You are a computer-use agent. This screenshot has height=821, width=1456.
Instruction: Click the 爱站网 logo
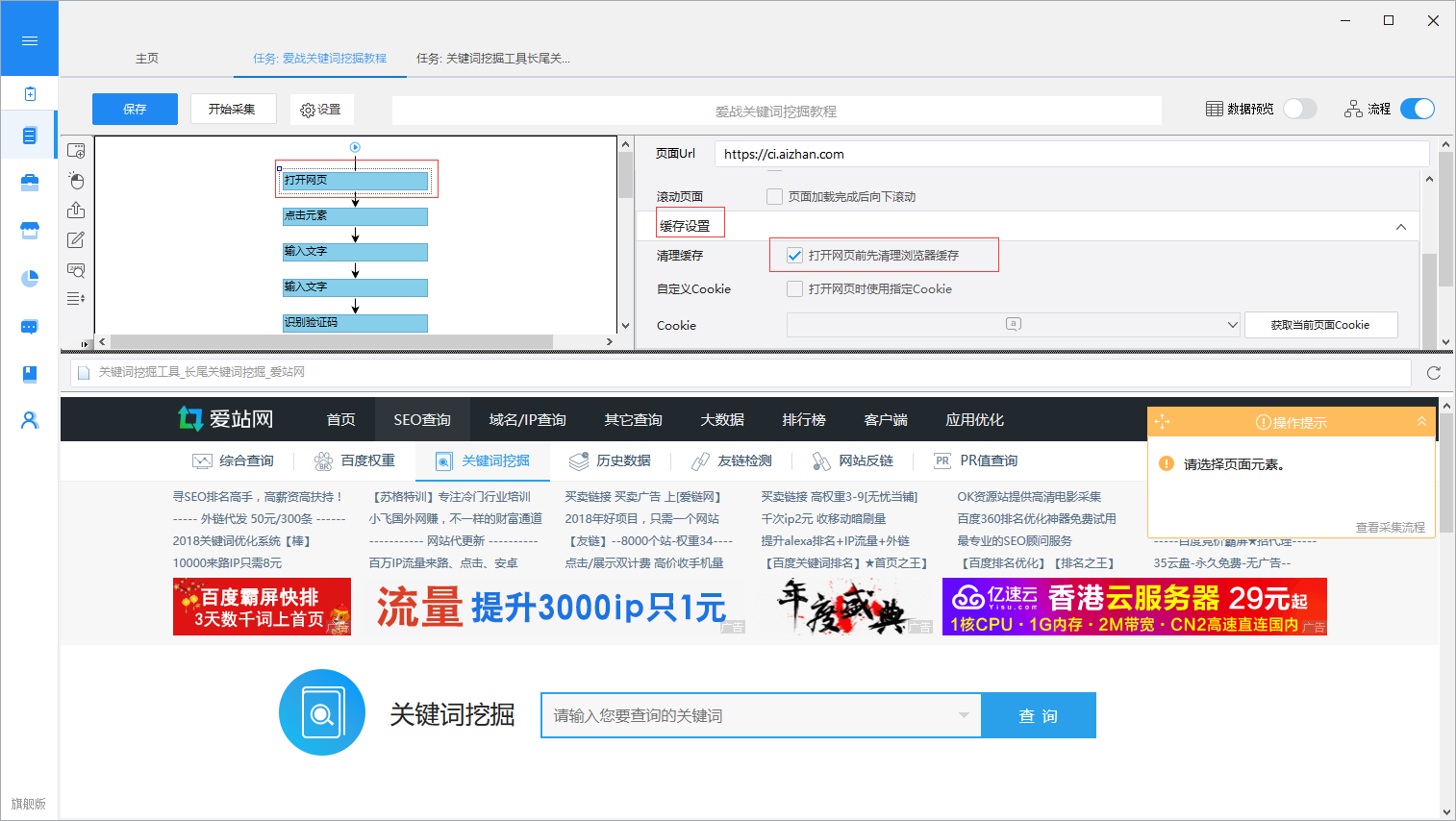226,419
